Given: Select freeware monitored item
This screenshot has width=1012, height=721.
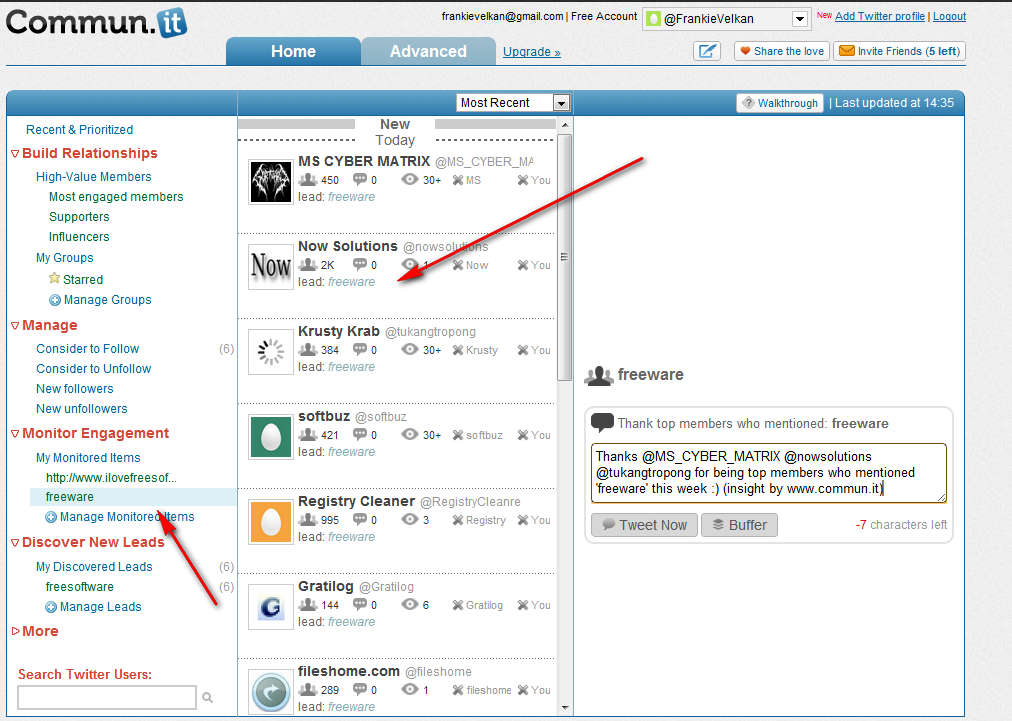Looking at the screenshot, I should pyautogui.click(x=70, y=497).
